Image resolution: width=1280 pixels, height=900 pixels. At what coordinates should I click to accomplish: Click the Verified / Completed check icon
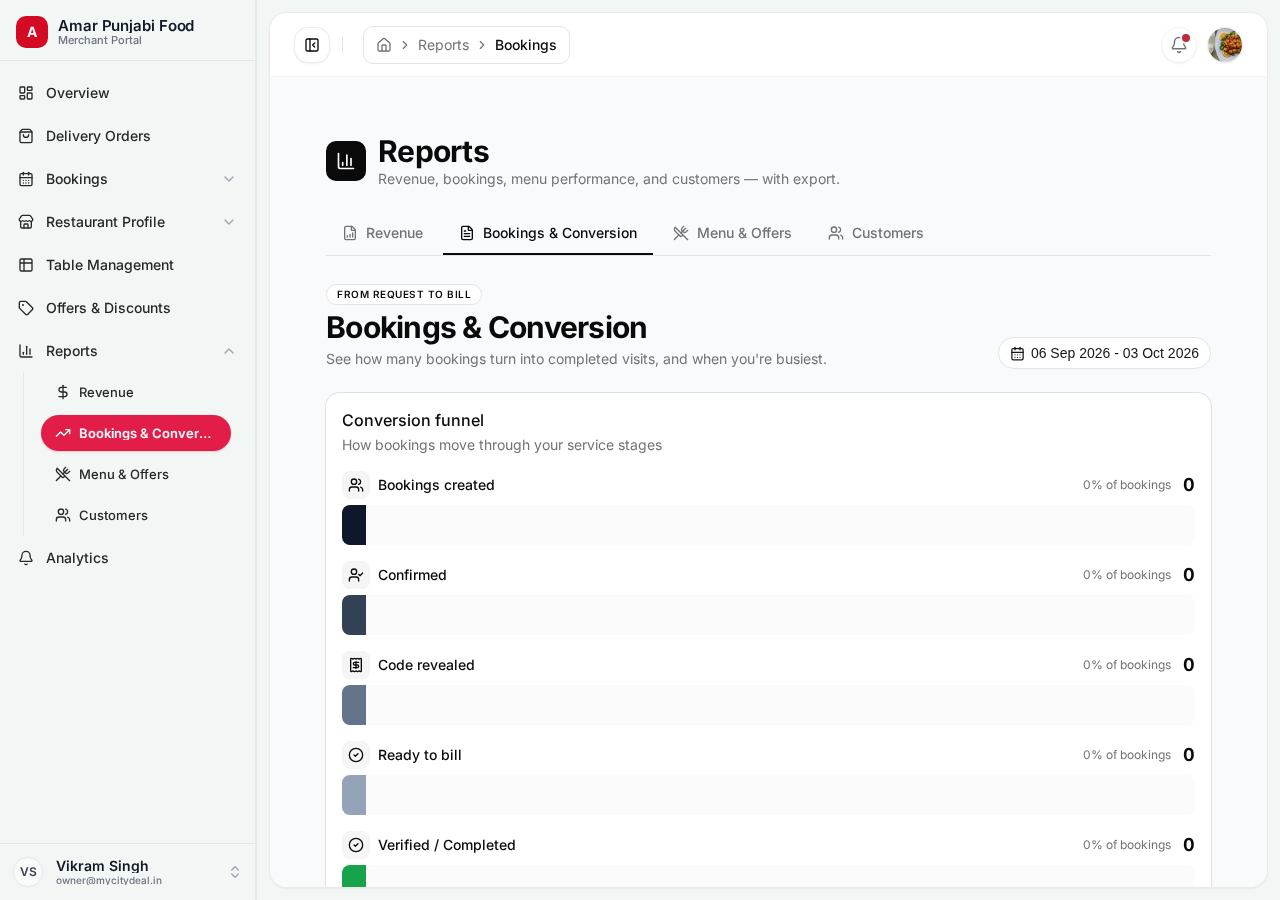(x=356, y=845)
